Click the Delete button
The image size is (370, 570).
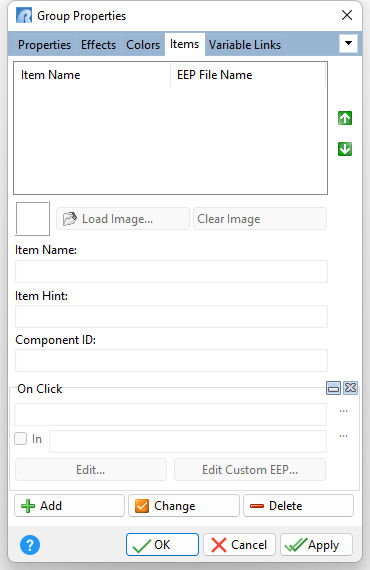298,506
